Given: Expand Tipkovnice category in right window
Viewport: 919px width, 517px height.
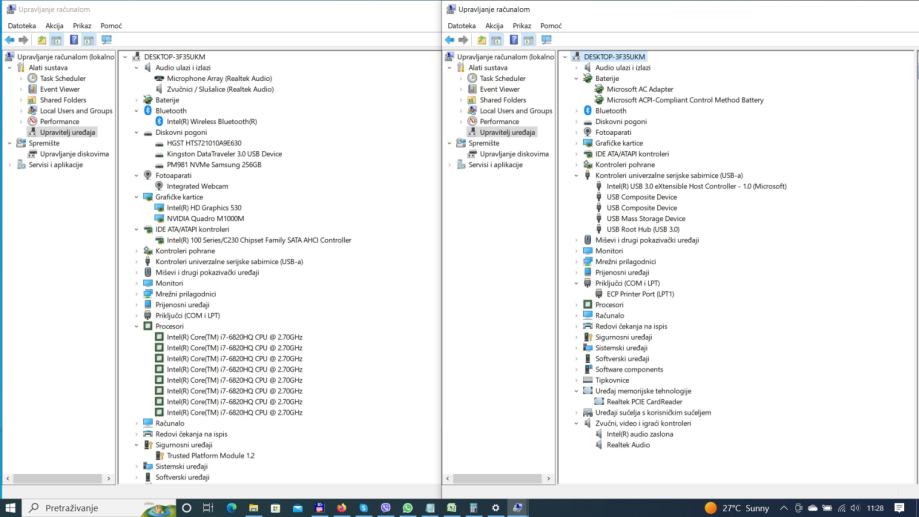Looking at the screenshot, I should pyautogui.click(x=577, y=380).
